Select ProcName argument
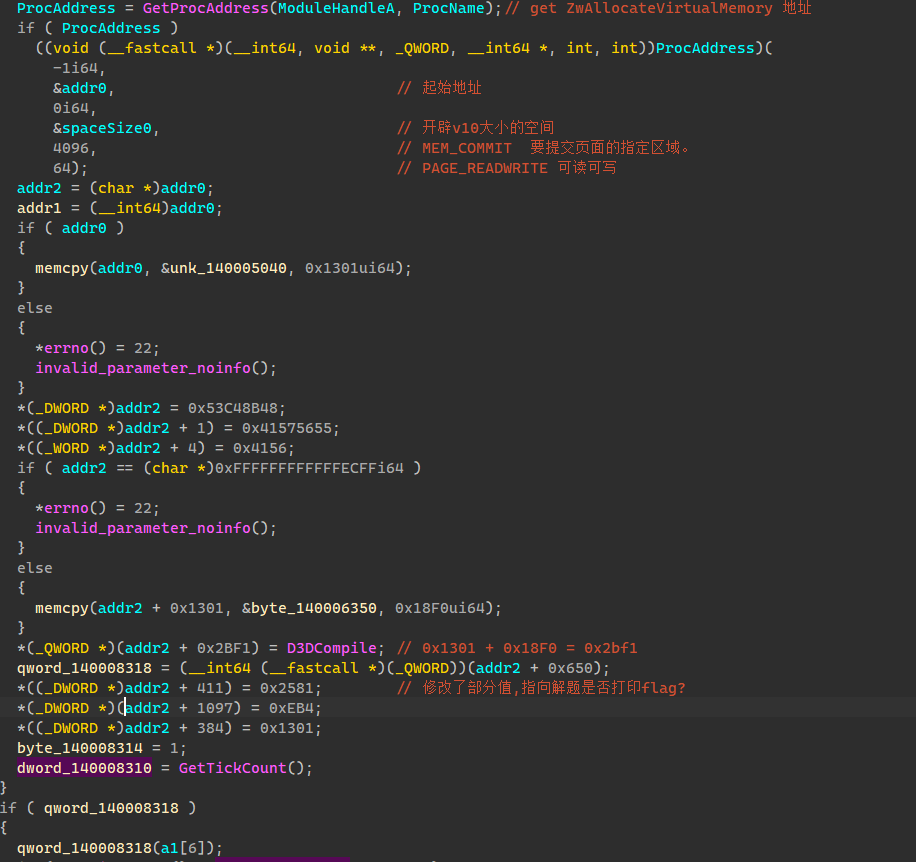Screen dimensions: 916x862 (448, 8)
